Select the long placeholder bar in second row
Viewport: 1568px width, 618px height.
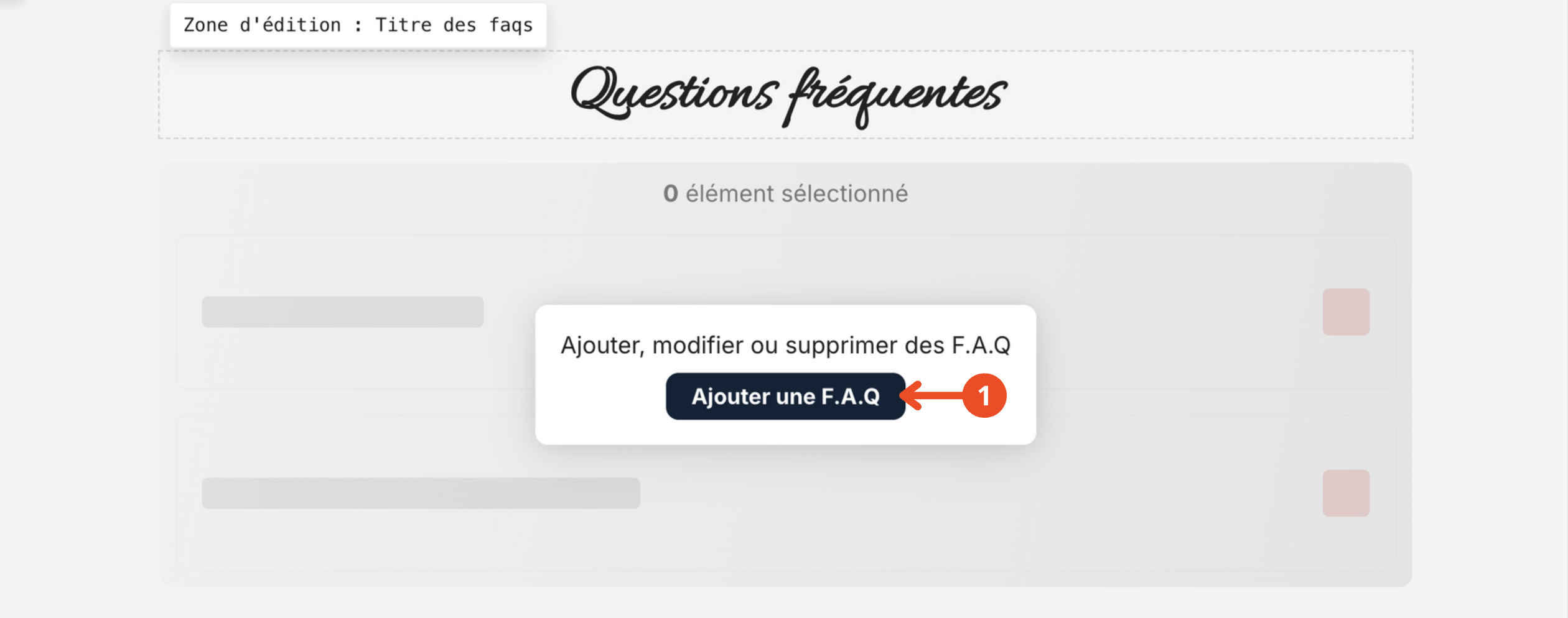tap(421, 493)
